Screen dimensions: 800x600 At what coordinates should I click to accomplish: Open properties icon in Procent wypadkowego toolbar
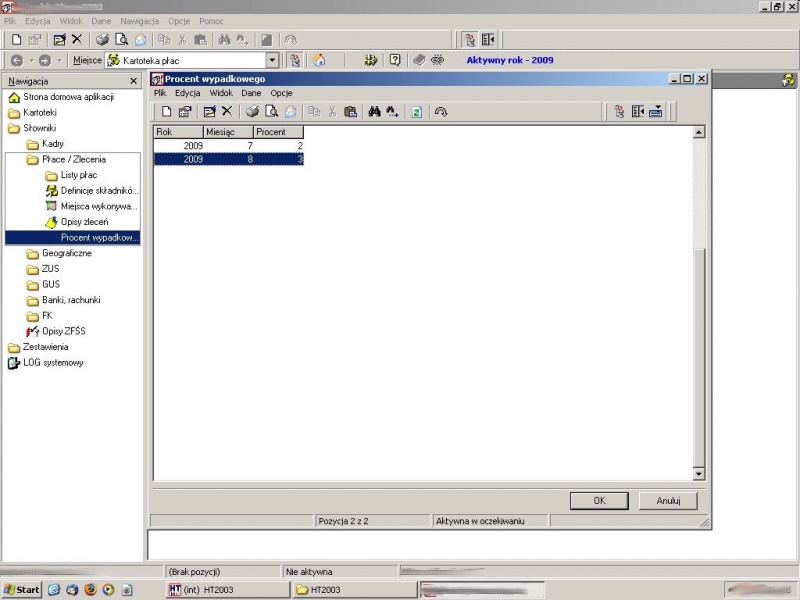(185, 112)
